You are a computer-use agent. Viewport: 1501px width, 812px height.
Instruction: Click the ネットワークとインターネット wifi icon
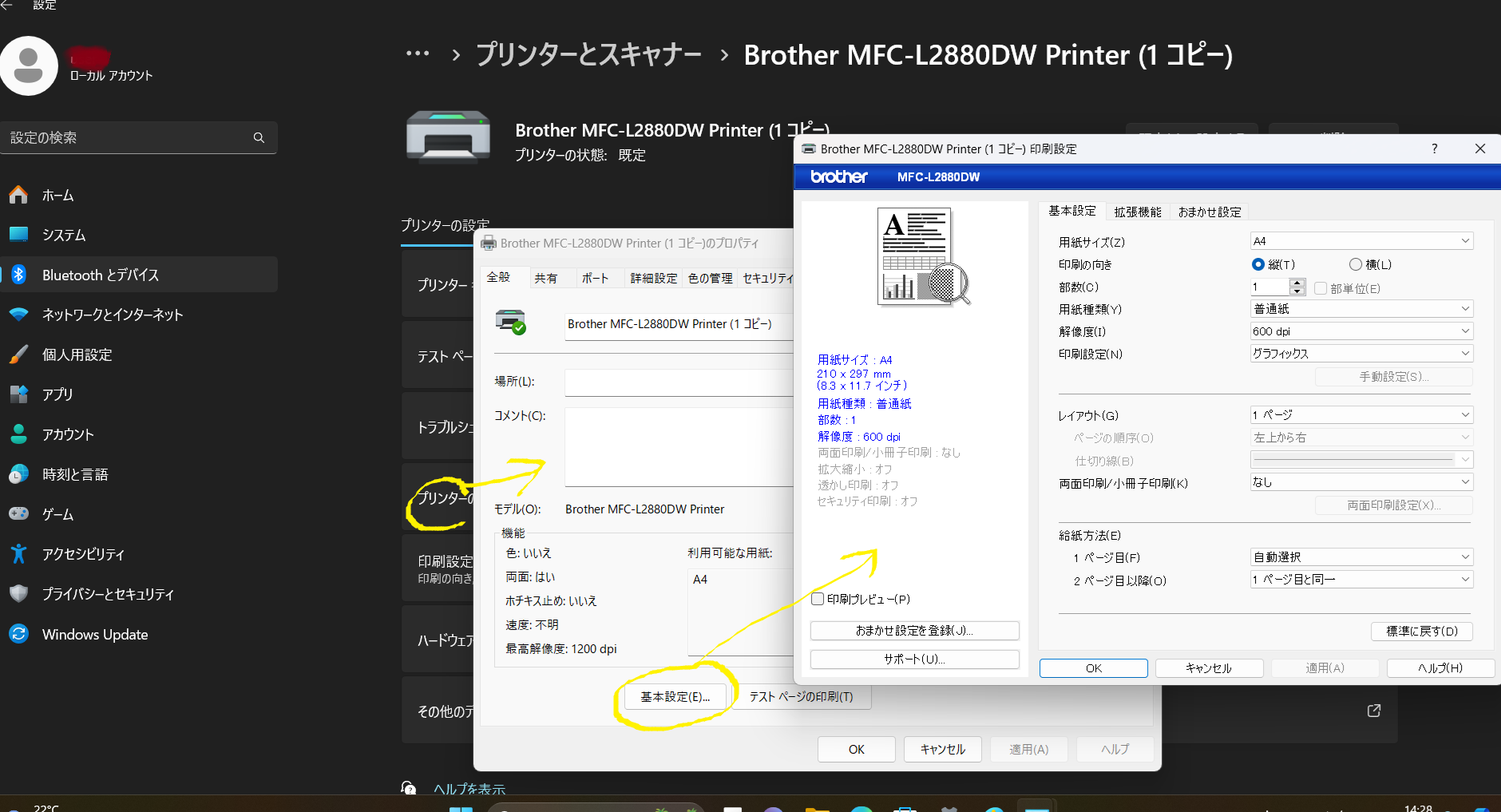19,315
